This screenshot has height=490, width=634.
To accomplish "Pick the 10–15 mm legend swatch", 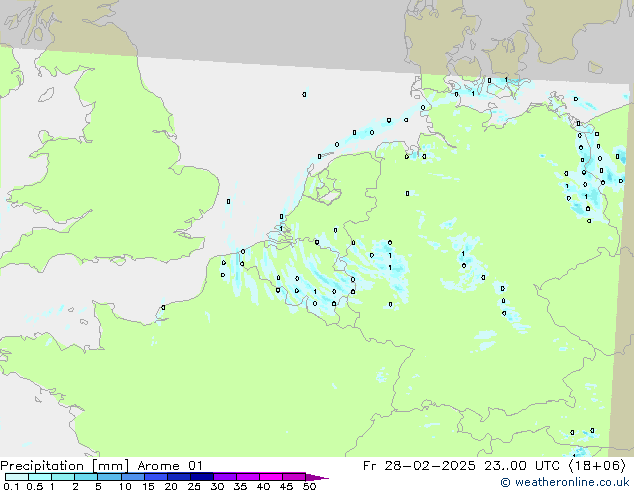I will coord(133,477).
